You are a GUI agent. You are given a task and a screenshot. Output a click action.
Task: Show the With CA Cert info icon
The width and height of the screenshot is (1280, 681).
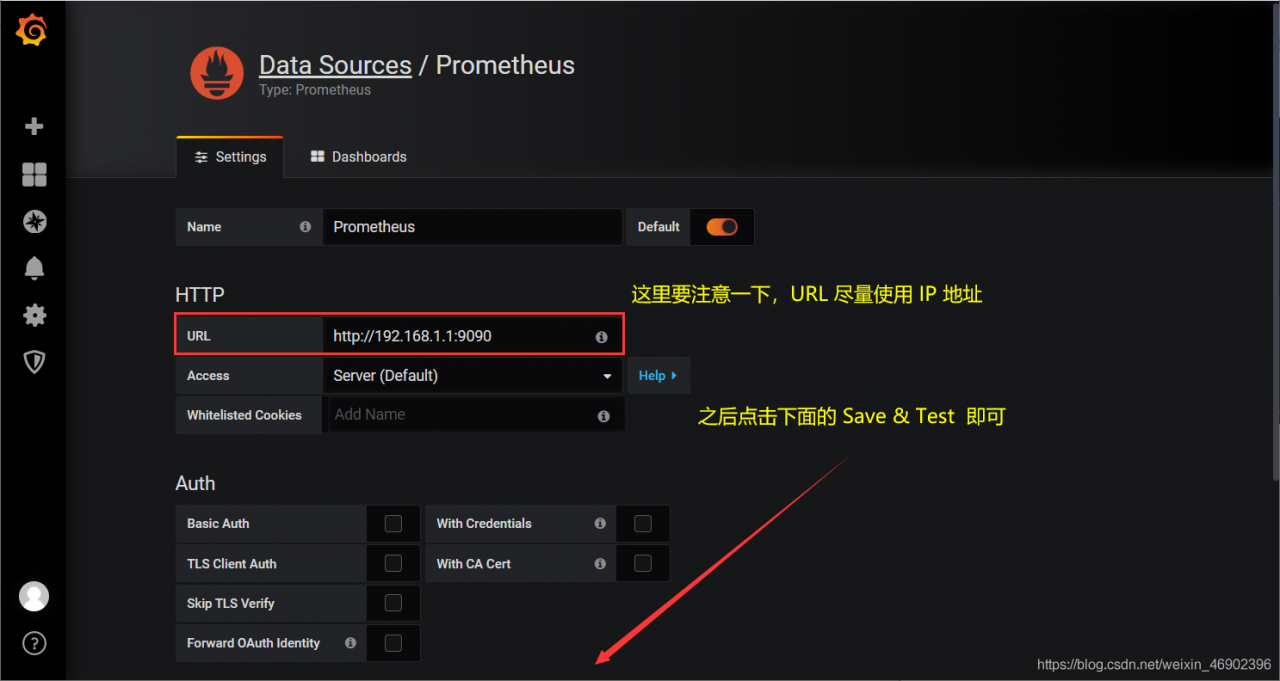tap(600, 564)
